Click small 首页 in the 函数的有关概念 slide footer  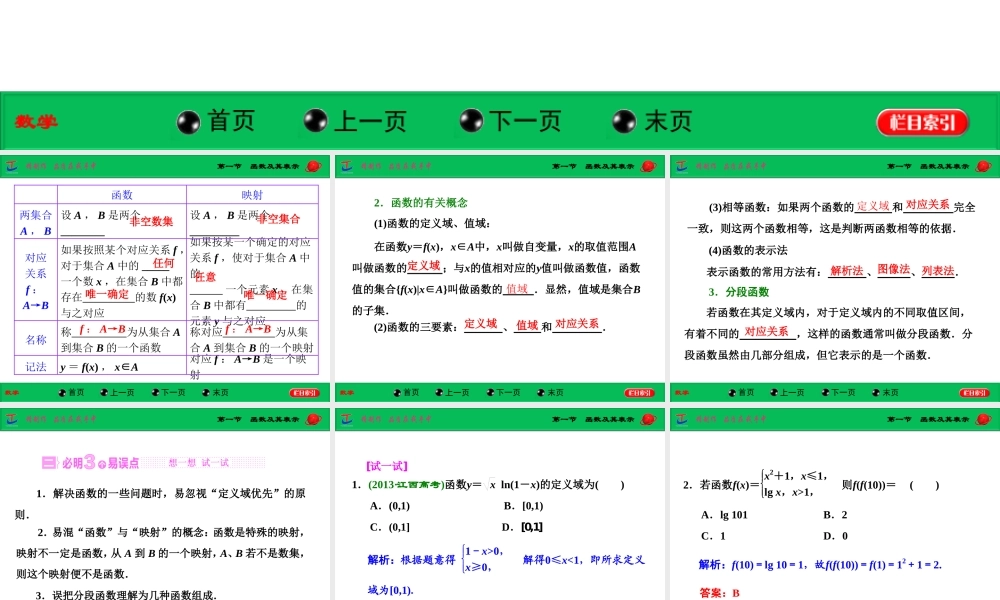[411, 393]
